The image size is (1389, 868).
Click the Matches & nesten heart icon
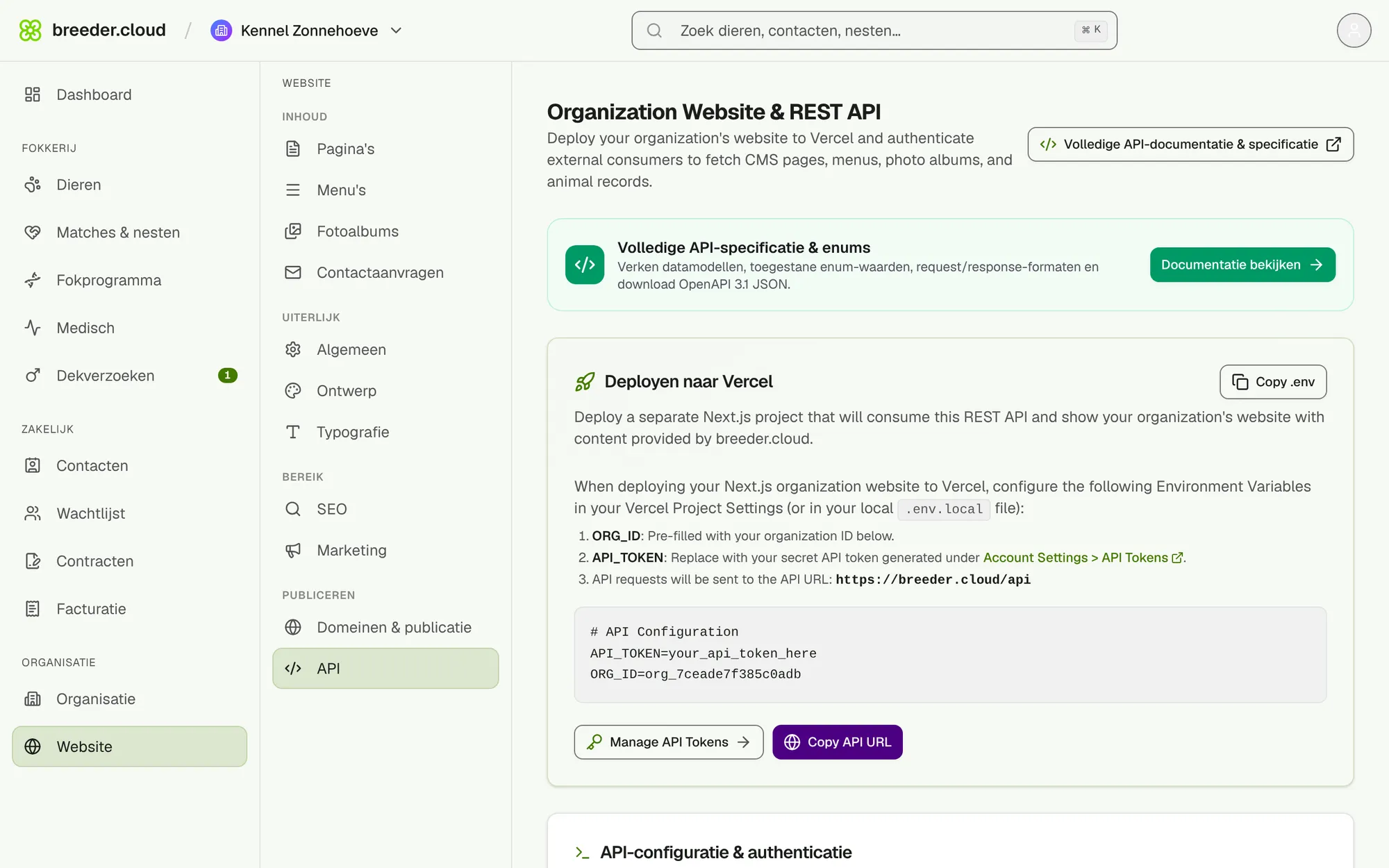33,232
